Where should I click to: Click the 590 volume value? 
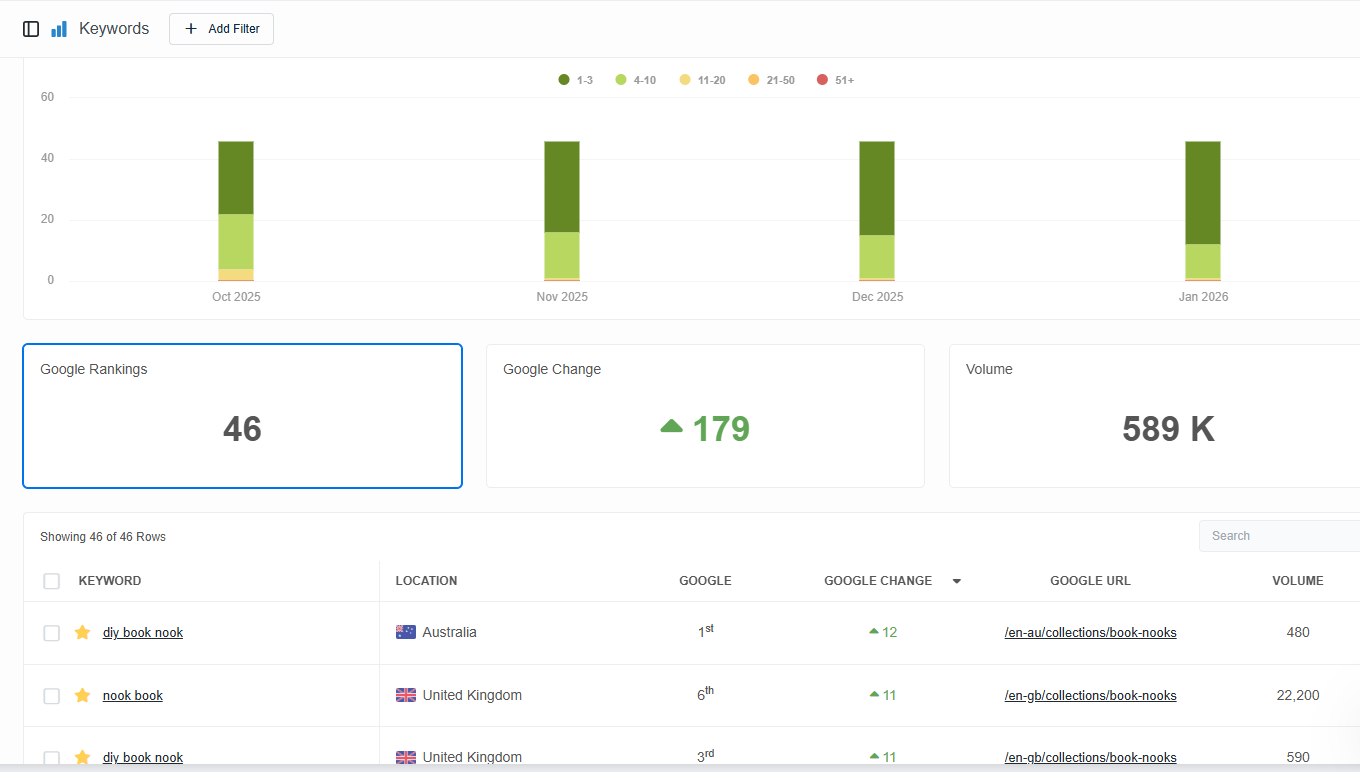click(x=1298, y=757)
